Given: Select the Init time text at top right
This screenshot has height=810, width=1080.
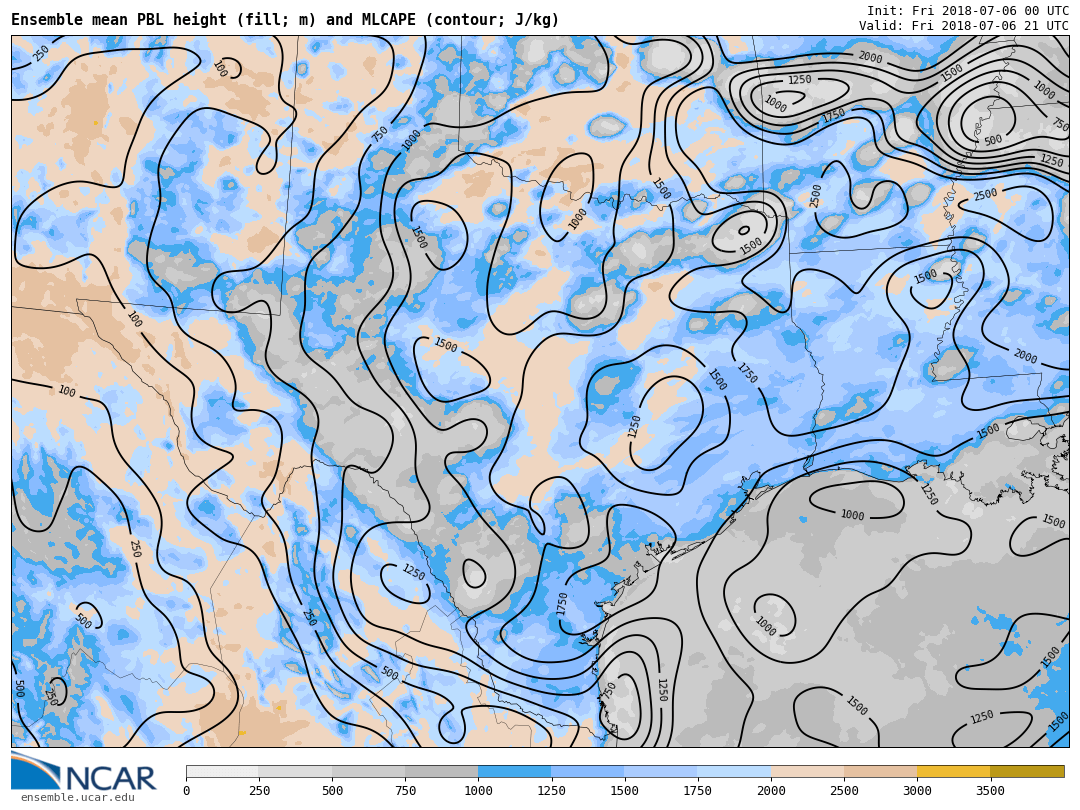Looking at the screenshot, I should [x=967, y=10].
